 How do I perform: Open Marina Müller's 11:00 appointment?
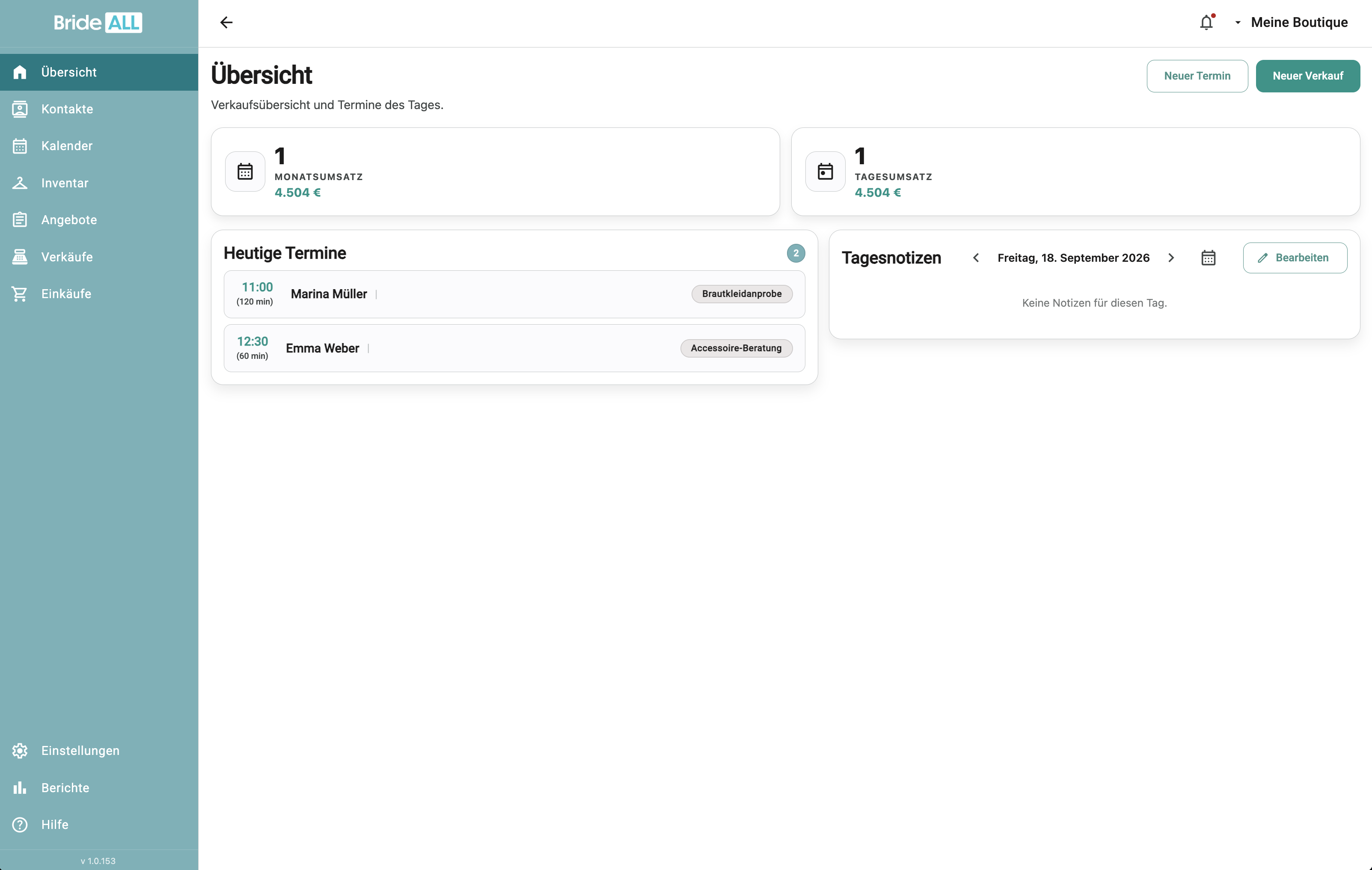pyautogui.click(x=514, y=294)
